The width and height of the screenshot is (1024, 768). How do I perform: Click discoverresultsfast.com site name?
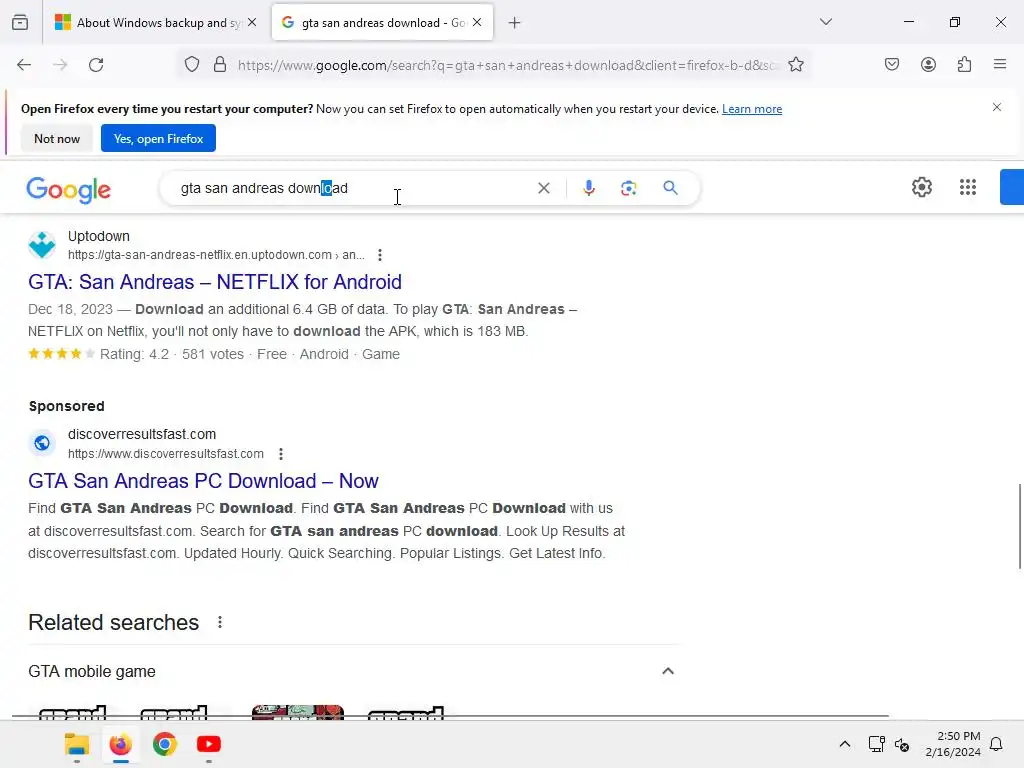[142, 434]
